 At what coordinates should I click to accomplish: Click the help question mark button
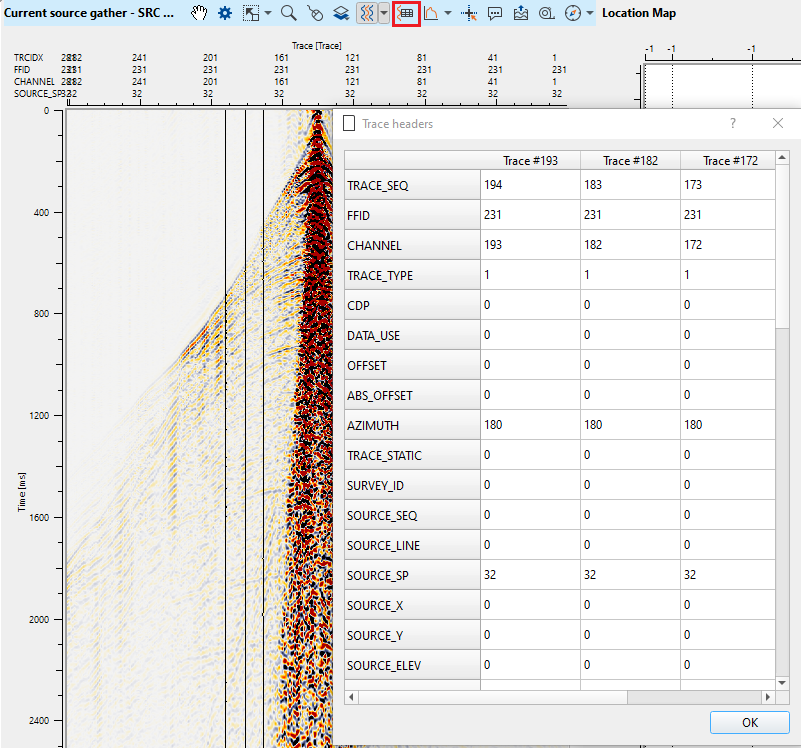click(x=732, y=123)
